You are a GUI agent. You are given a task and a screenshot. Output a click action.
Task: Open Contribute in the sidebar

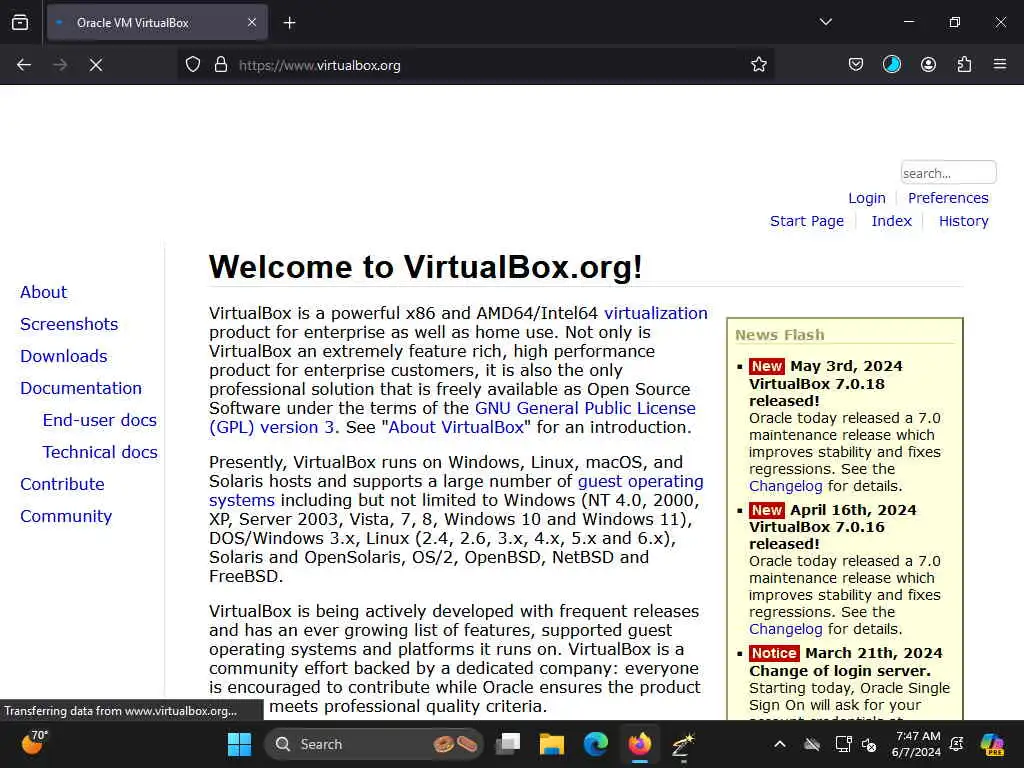tap(62, 484)
